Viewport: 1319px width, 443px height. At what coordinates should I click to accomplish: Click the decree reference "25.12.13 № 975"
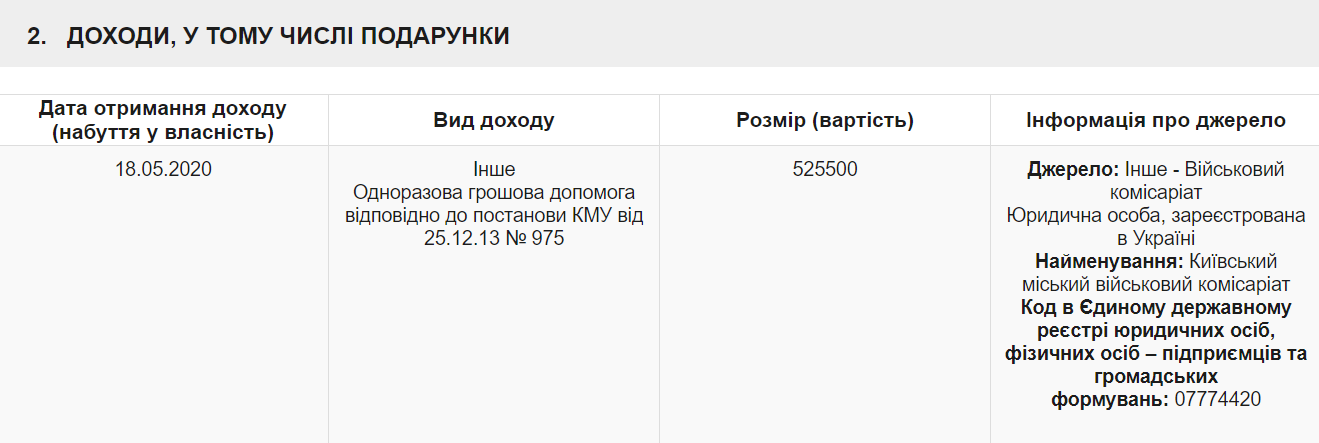tap(494, 239)
